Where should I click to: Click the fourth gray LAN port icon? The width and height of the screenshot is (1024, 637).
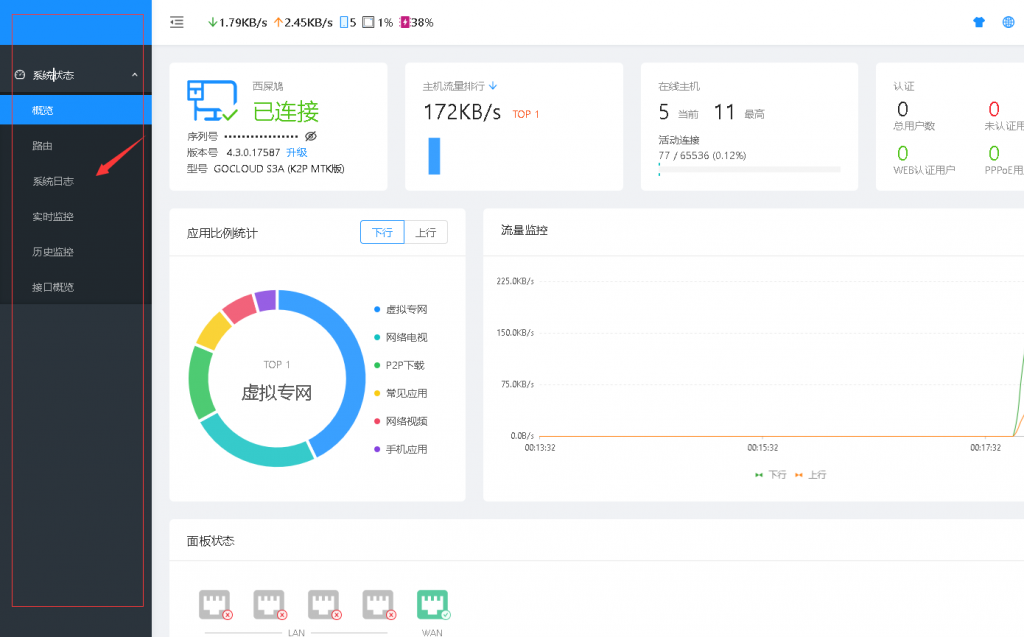tap(378, 604)
